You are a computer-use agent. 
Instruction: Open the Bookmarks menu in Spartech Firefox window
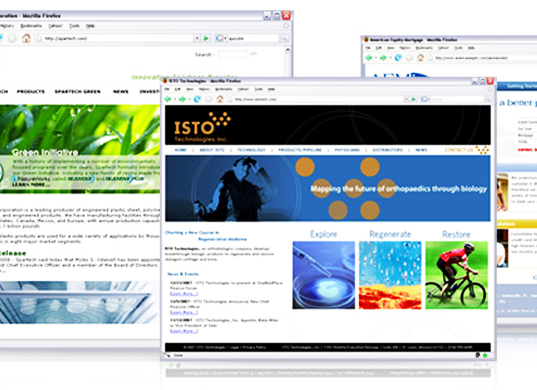click(x=31, y=26)
